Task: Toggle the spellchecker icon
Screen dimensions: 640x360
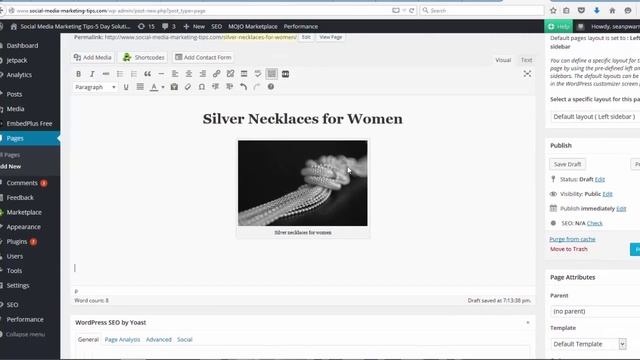Action: tap(258, 74)
